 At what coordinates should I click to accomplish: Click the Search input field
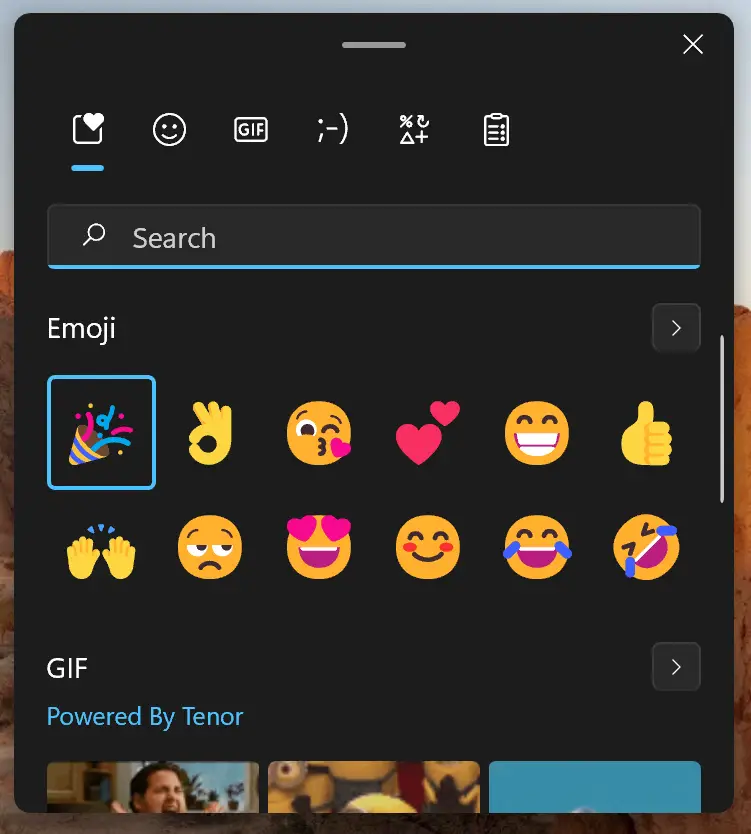pyautogui.click(x=374, y=237)
